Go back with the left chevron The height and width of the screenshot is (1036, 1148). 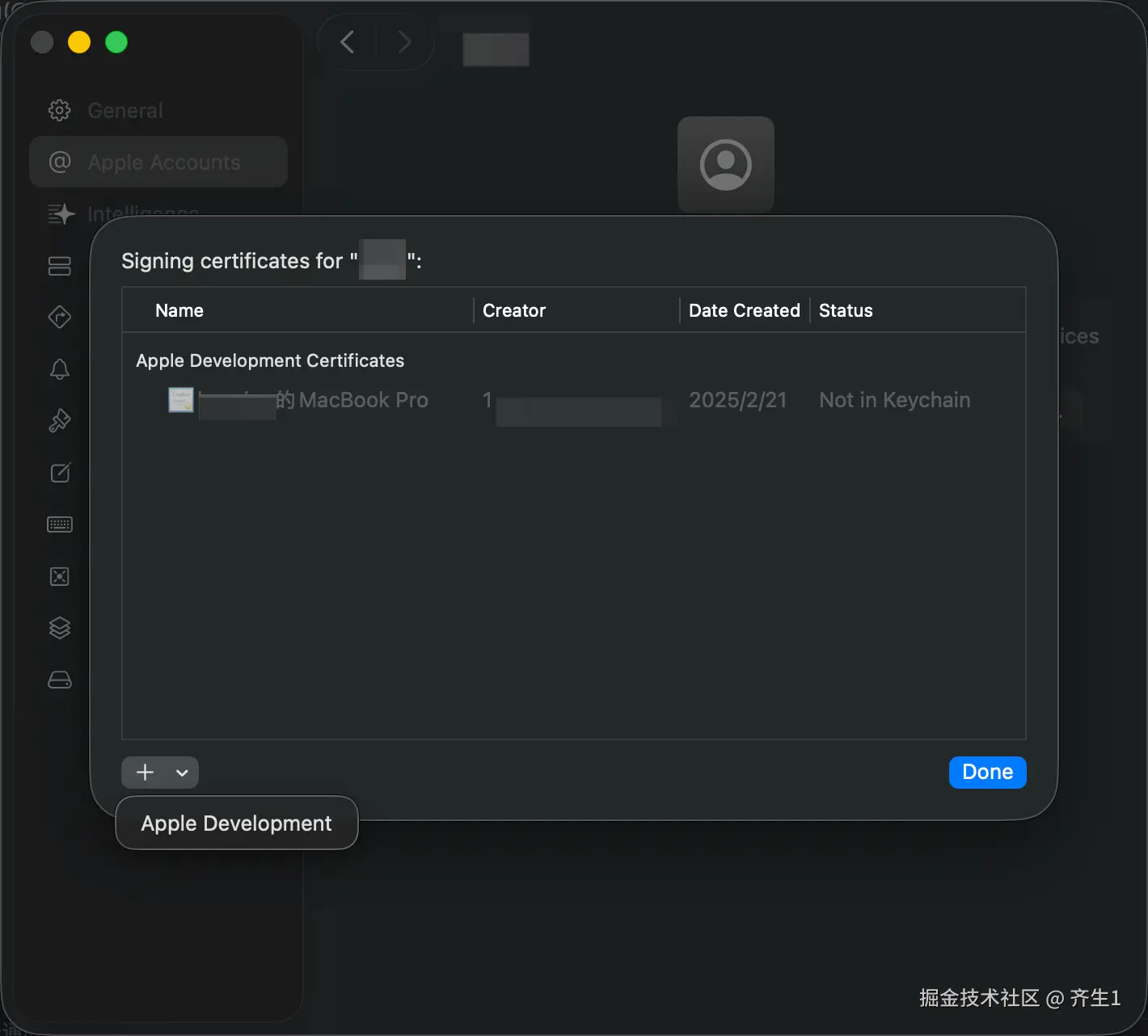tap(348, 42)
